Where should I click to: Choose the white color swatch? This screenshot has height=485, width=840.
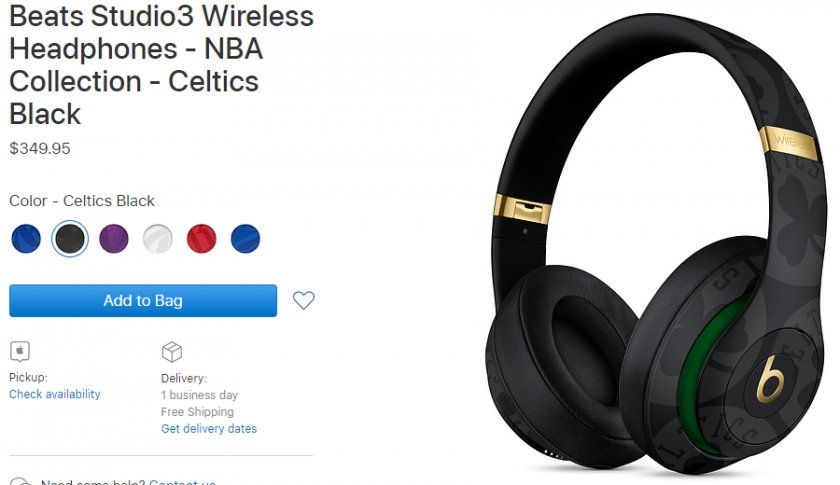(158, 238)
